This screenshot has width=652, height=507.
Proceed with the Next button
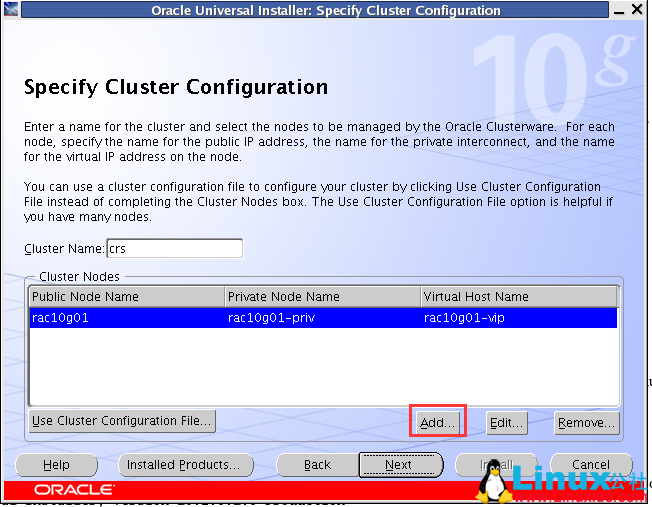pos(401,465)
